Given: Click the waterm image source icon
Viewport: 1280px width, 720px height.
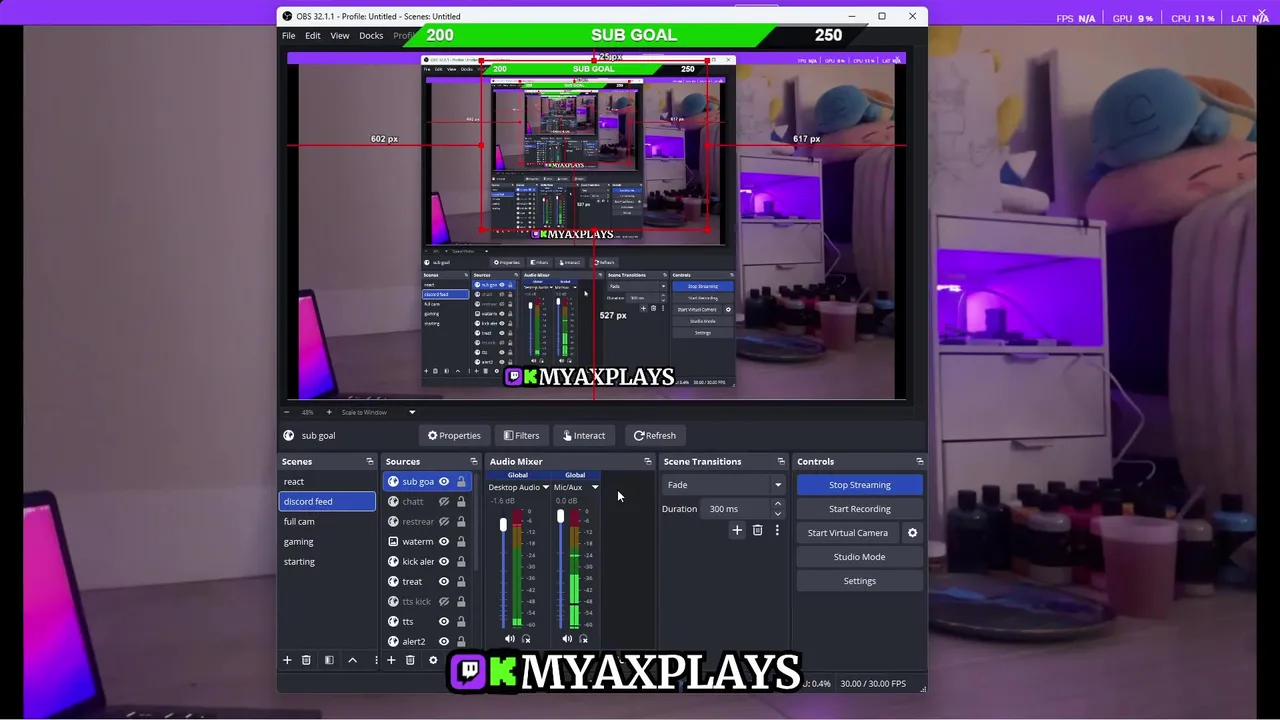Looking at the screenshot, I should (393, 542).
